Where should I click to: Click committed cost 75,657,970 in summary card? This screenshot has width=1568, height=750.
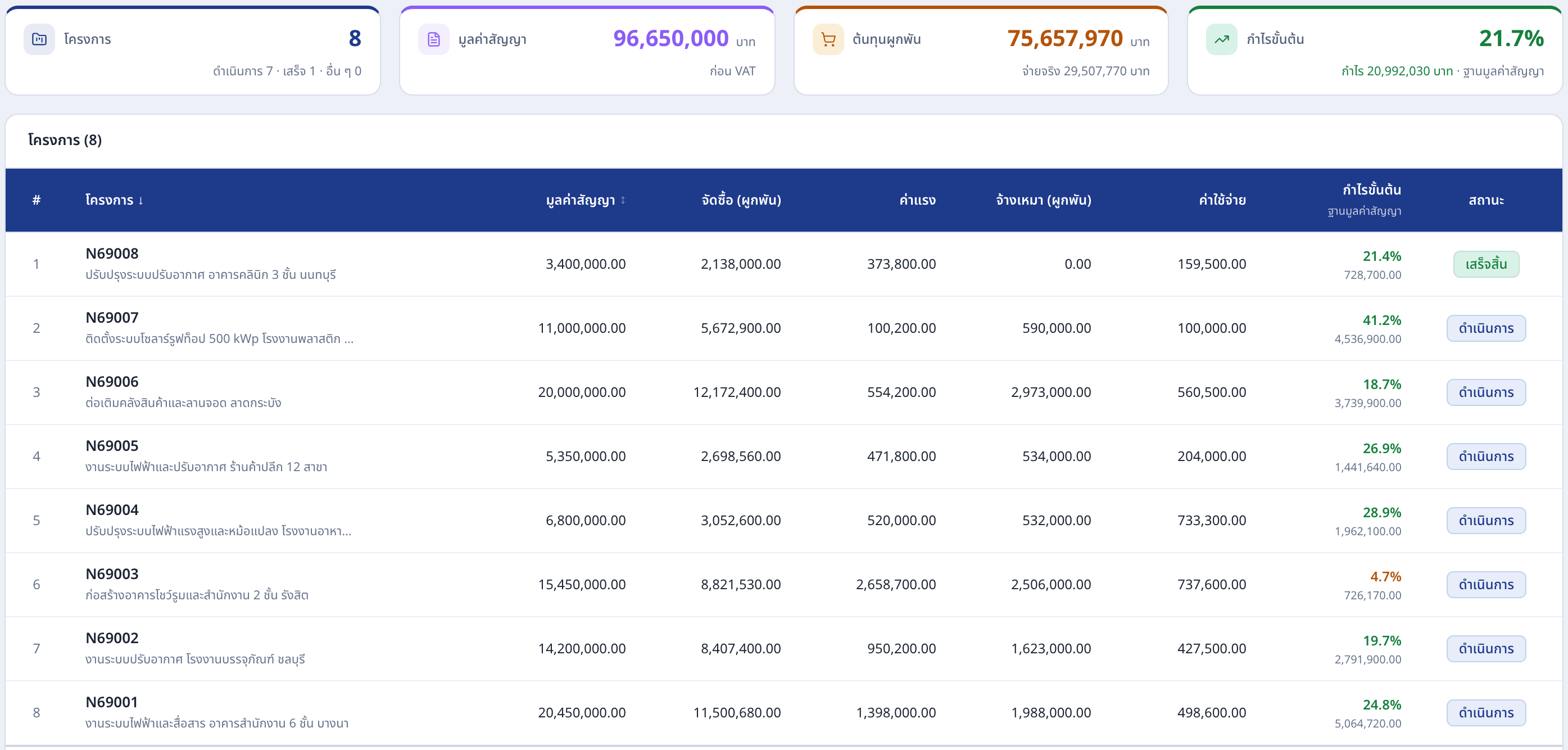point(1064,38)
